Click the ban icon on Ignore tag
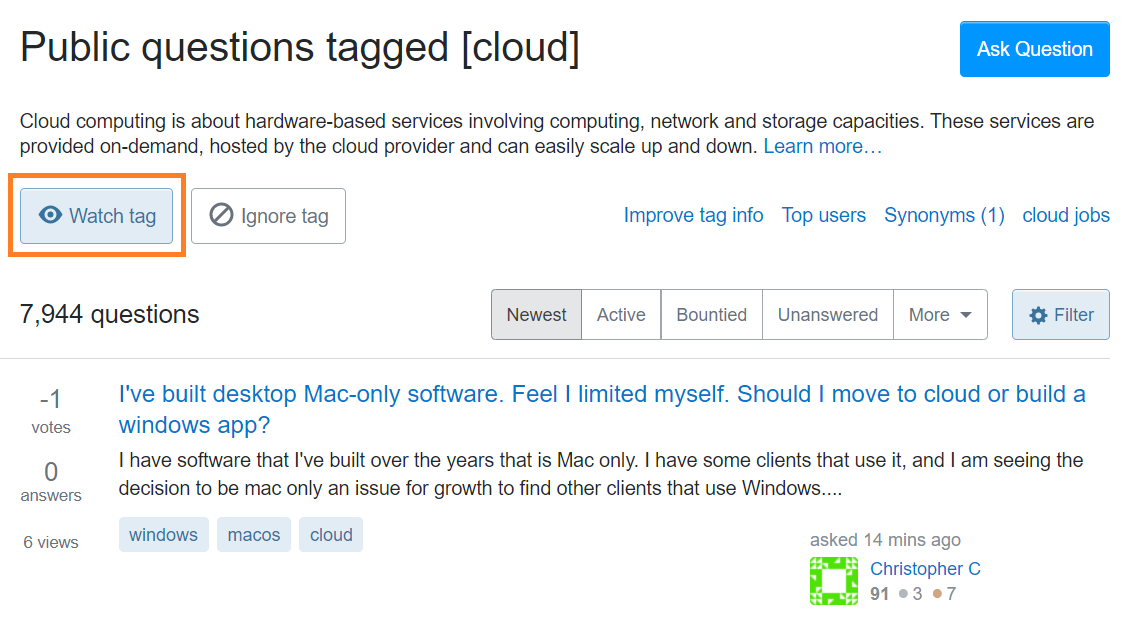Viewport: 1132px width, 618px height. [x=221, y=216]
